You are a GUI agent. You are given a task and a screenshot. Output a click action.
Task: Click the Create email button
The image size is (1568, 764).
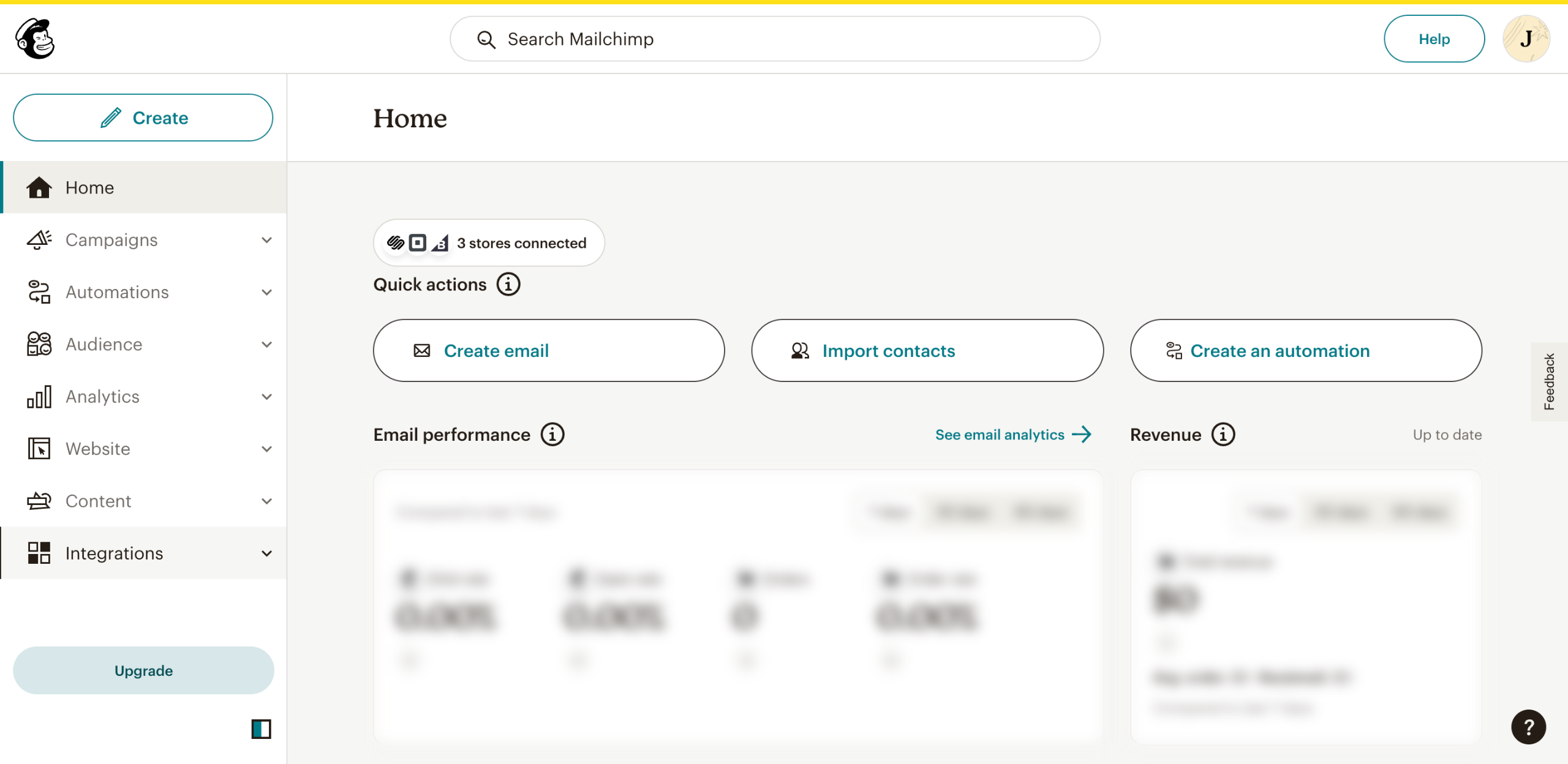(549, 351)
